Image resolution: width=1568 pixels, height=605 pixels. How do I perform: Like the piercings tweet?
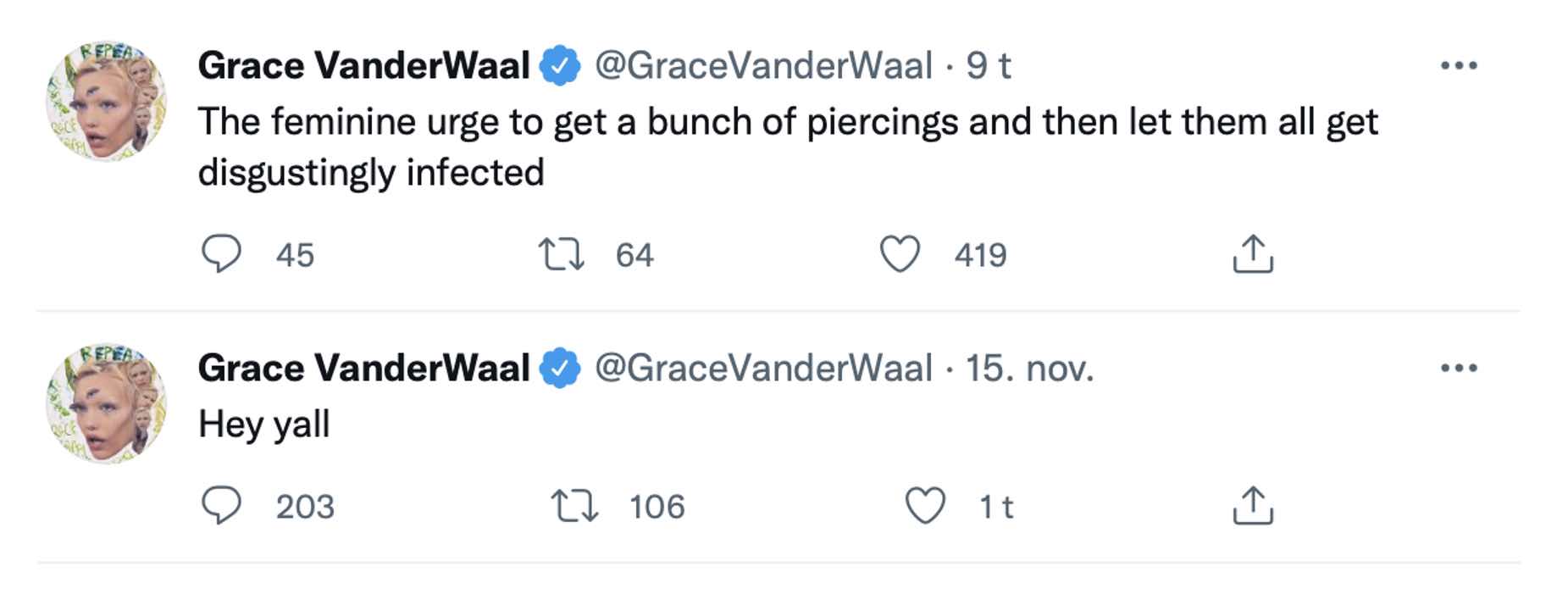tap(900, 254)
